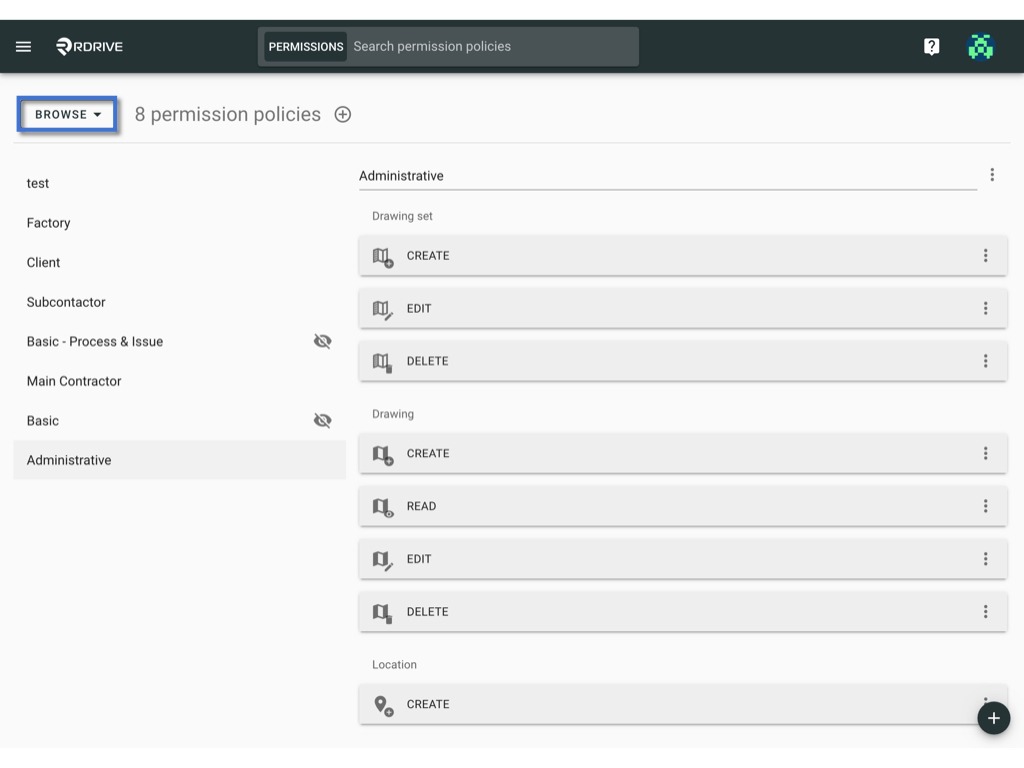This screenshot has width=1024, height=768.
Task: Click the add permission policy plus icon
Action: (x=343, y=114)
